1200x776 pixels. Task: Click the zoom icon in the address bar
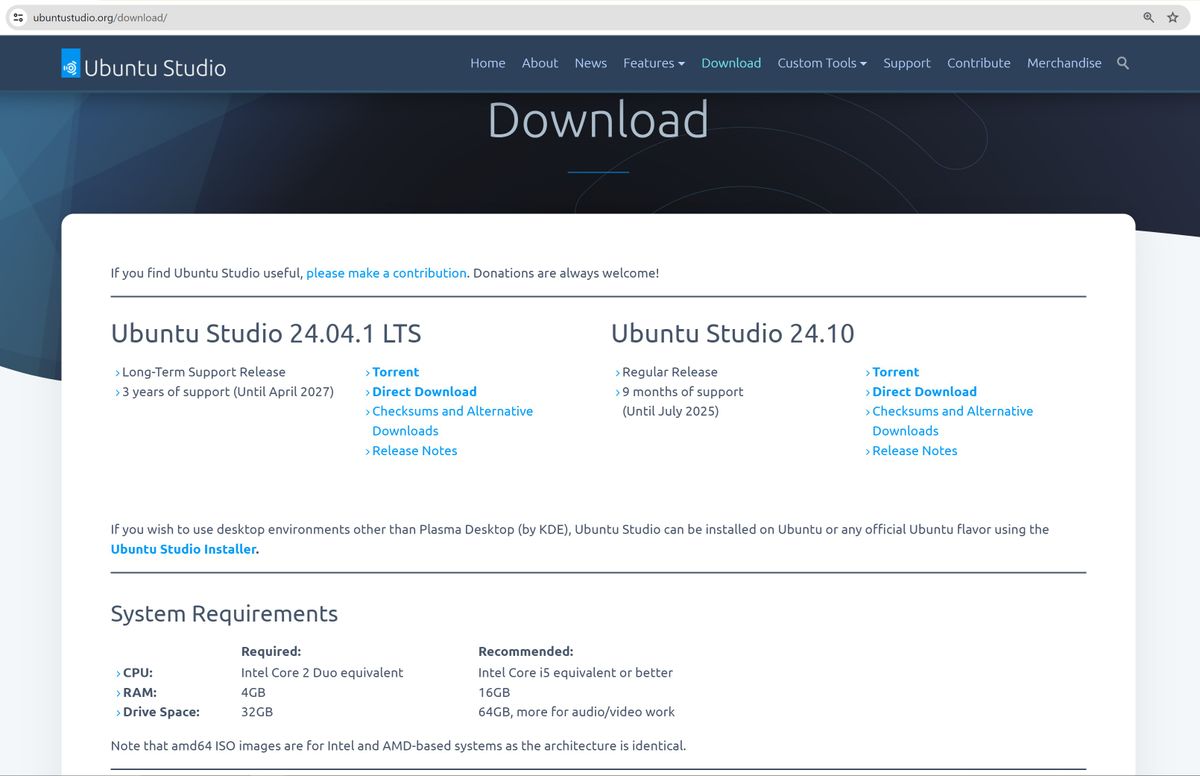tap(1148, 17)
